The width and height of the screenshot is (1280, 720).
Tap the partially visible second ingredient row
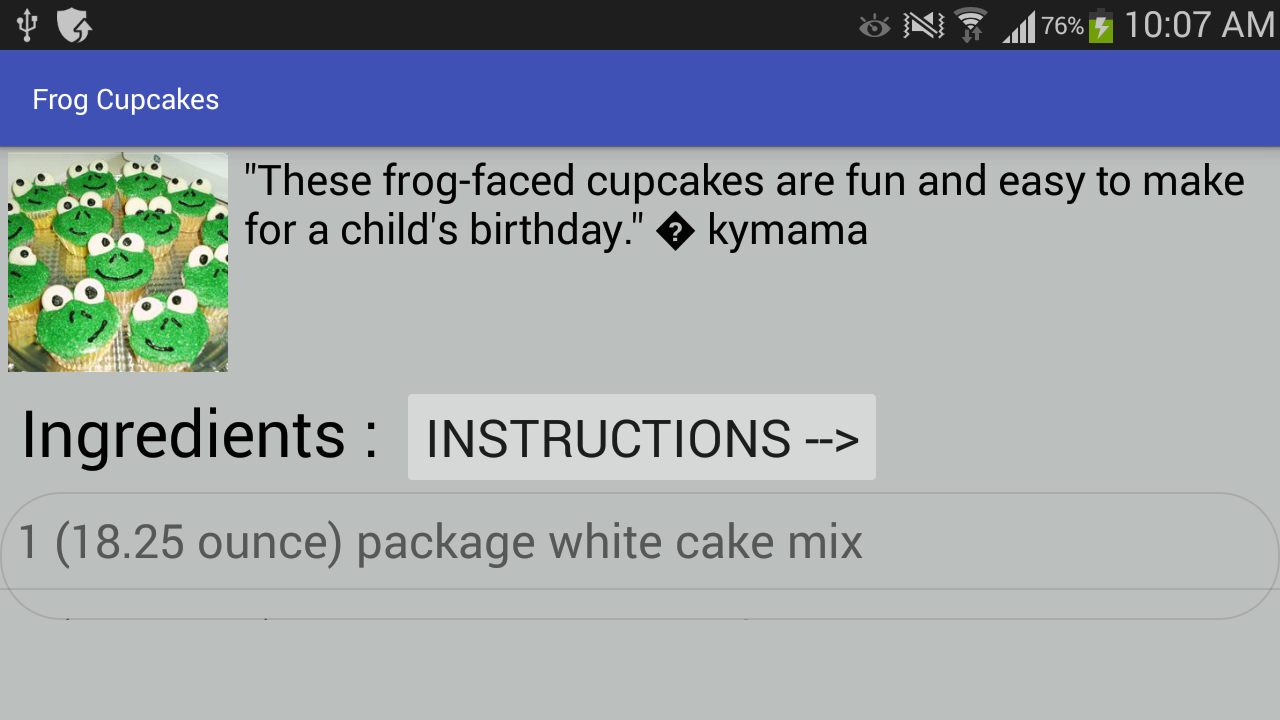point(640,606)
